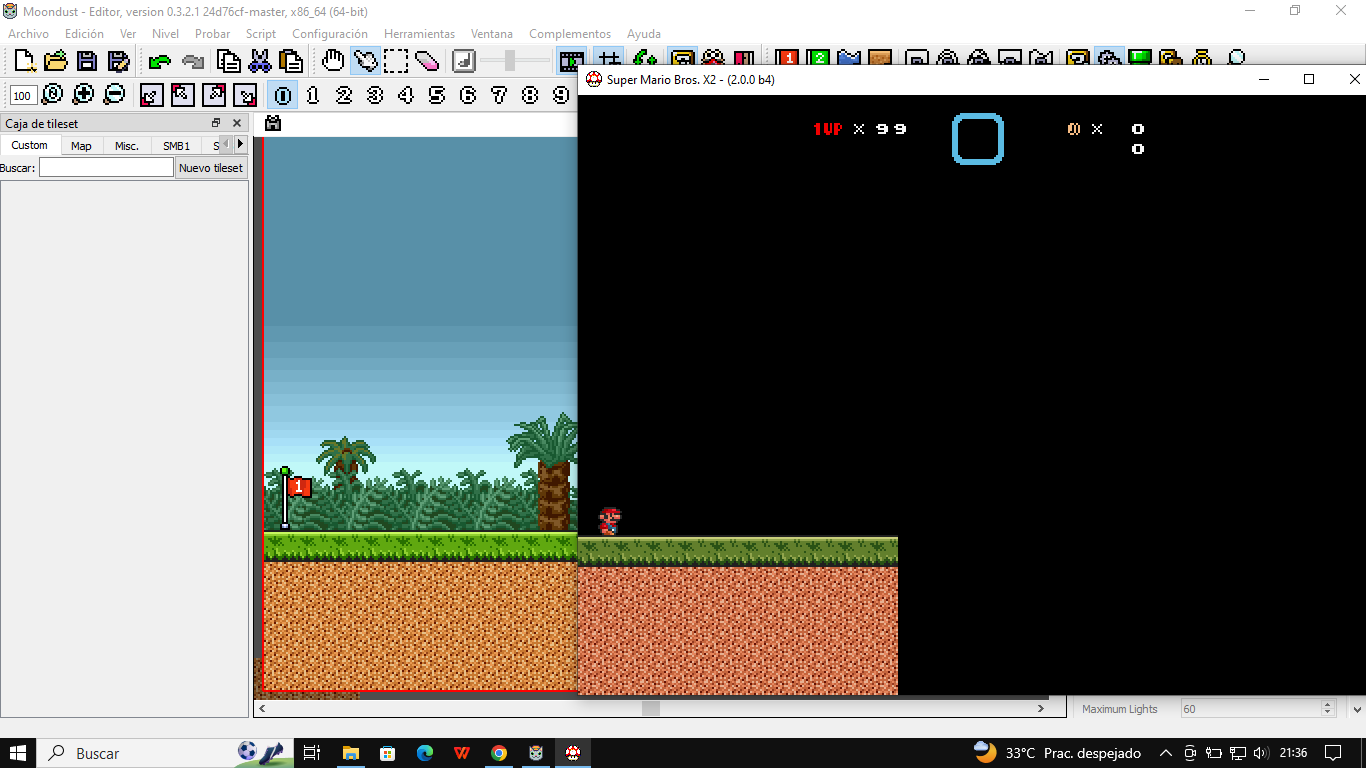Viewport: 1366px width, 768px height.
Task: Undo the last action with the green arrow
Action: tap(159, 61)
